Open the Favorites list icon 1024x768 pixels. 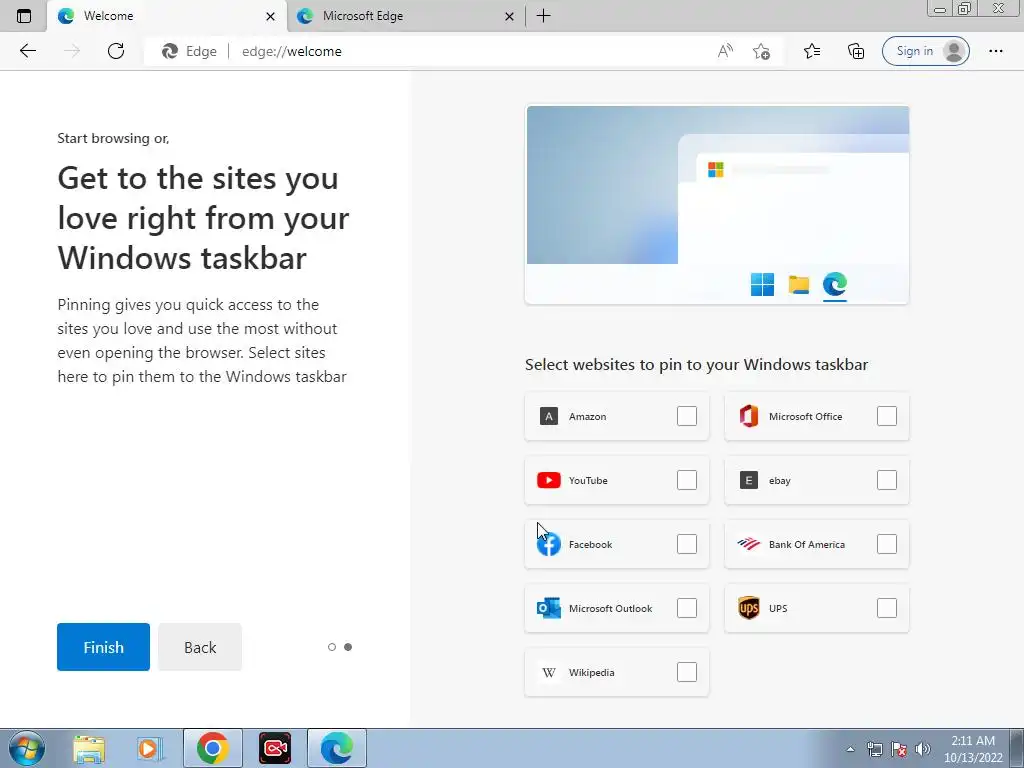point(812,51)
